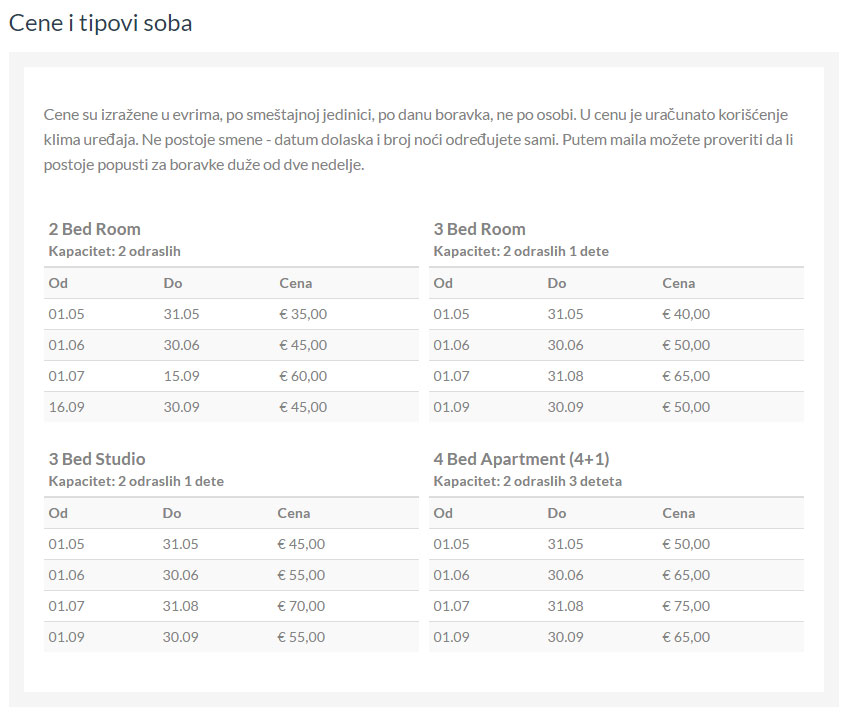This screenshot has width=849, height=716.
Task: Select the 2 Bed Room table title
Action: tap(94, 229)
